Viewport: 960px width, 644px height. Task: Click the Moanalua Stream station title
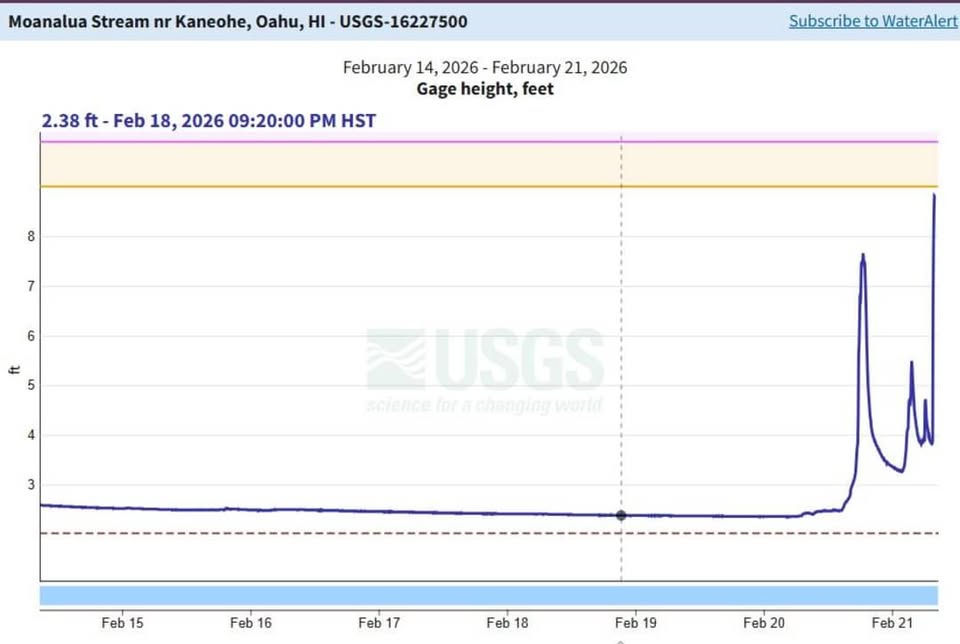click(238, 21)
